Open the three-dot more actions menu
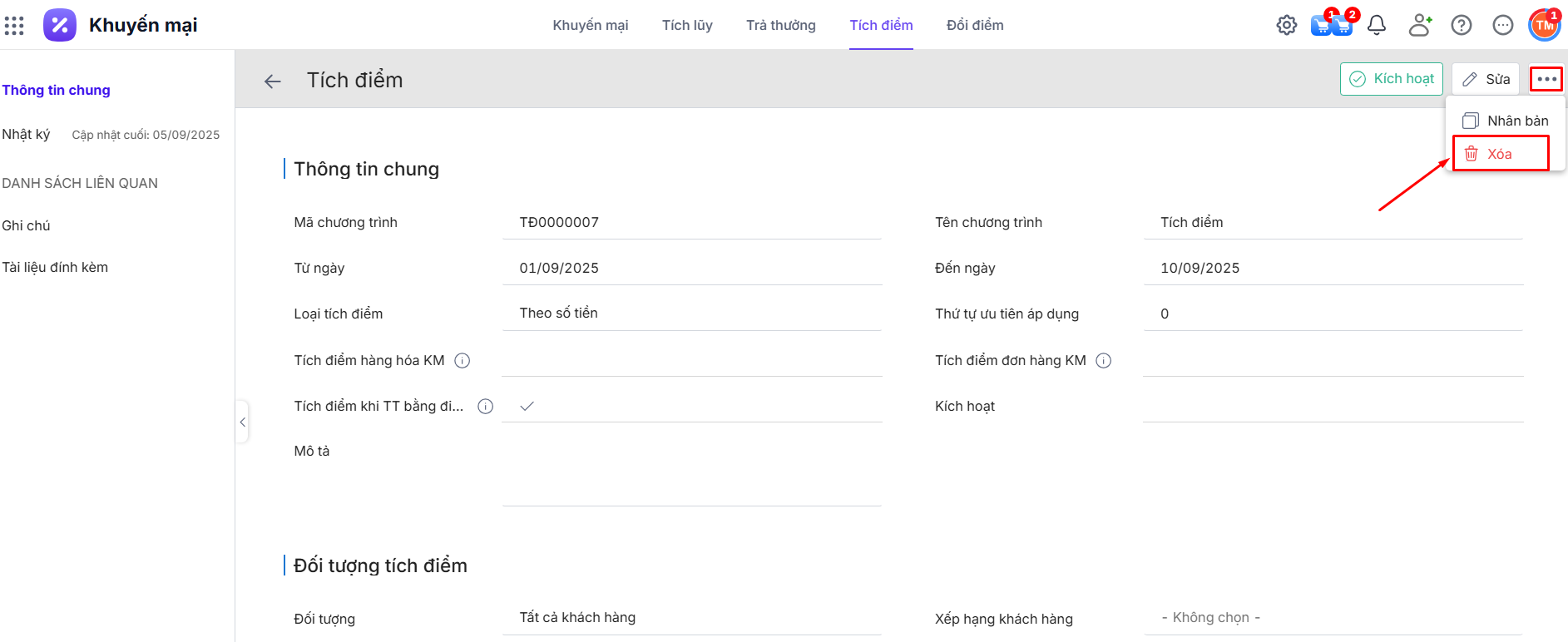 tap(1546, 79)
